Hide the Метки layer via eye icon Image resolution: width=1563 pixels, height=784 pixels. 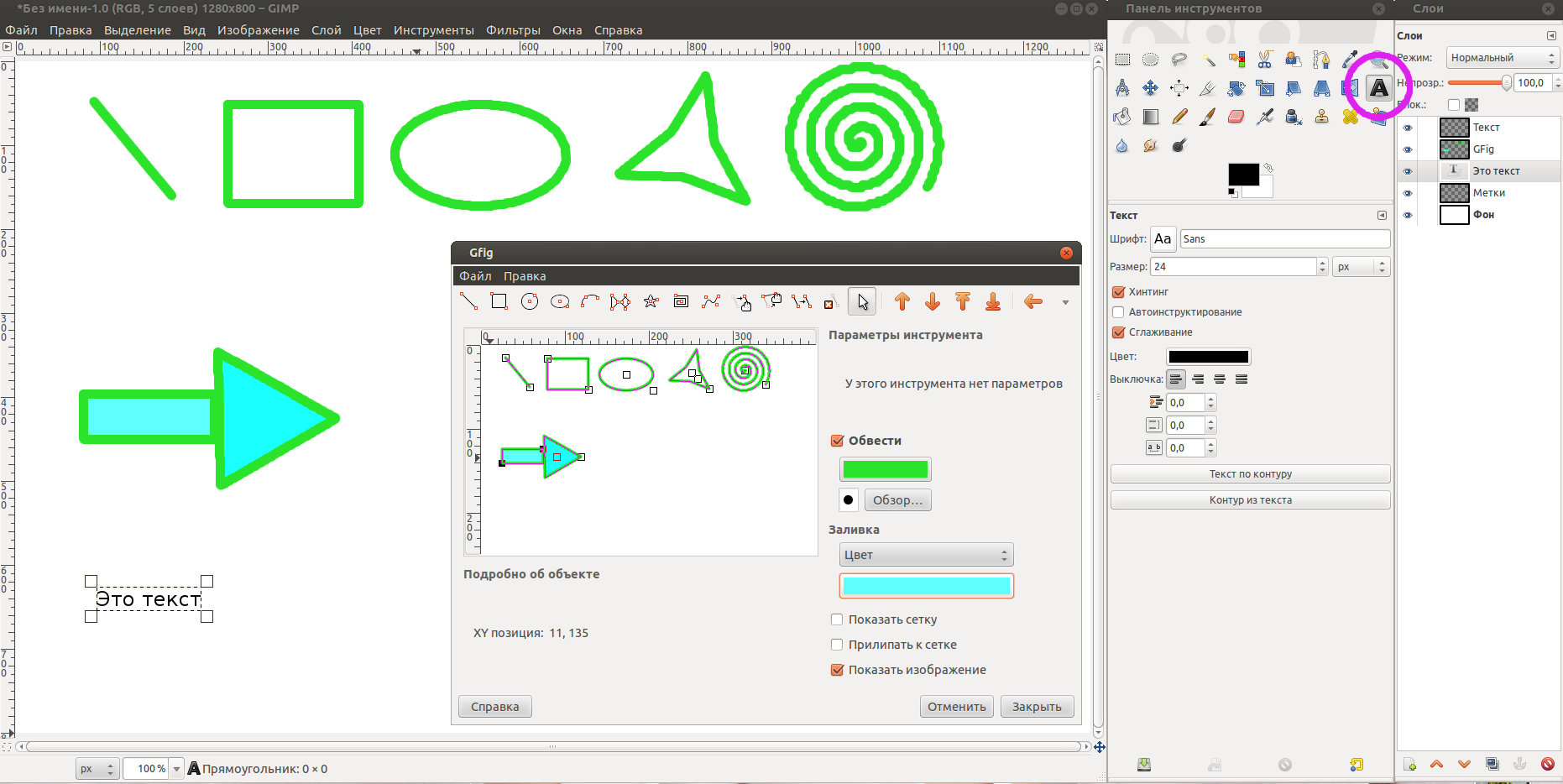click(1408, 193)
